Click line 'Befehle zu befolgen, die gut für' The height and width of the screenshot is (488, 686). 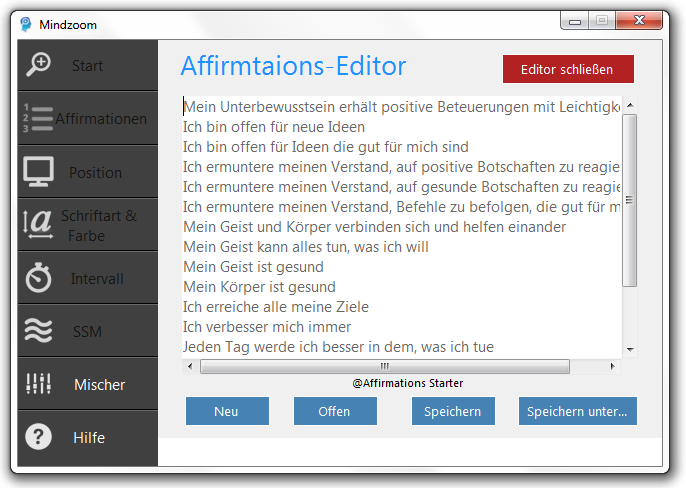tap(401, 207)
